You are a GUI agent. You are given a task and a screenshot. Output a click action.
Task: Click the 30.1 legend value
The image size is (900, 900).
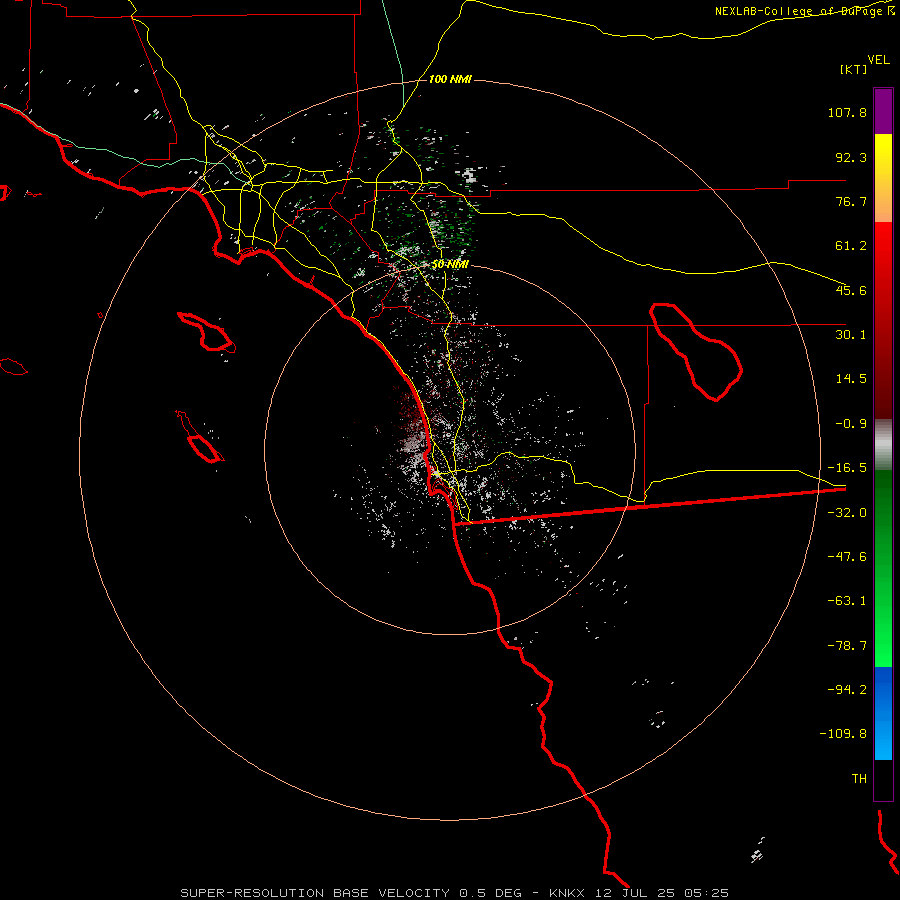pos(851,335)
